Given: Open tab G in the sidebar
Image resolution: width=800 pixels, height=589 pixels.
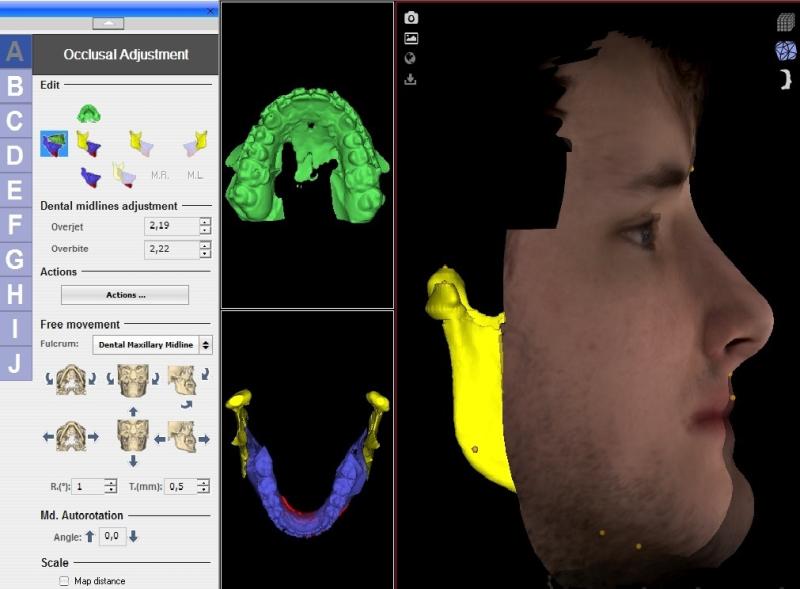Looking at the screenshot, I should 15,259.
